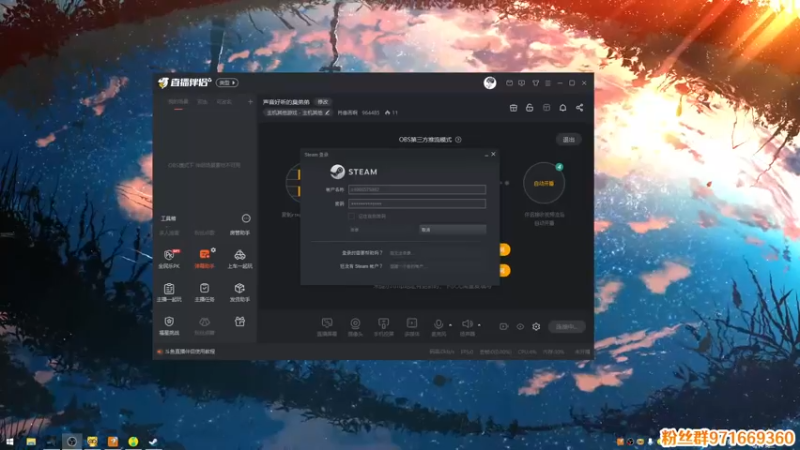Switch to the first scene tab

click(178, 102)
